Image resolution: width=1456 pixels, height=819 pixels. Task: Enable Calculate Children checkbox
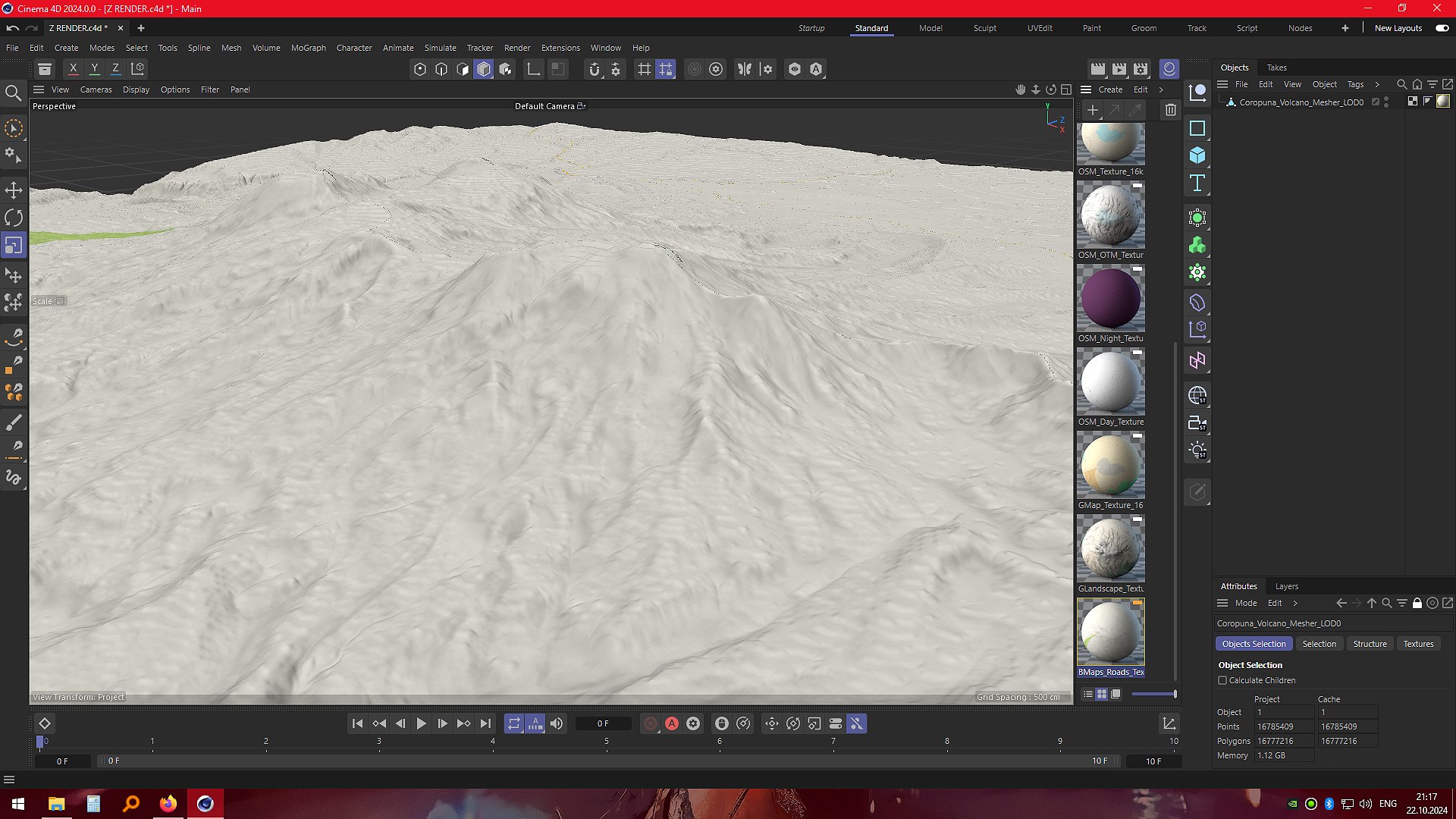(1222, 680)
